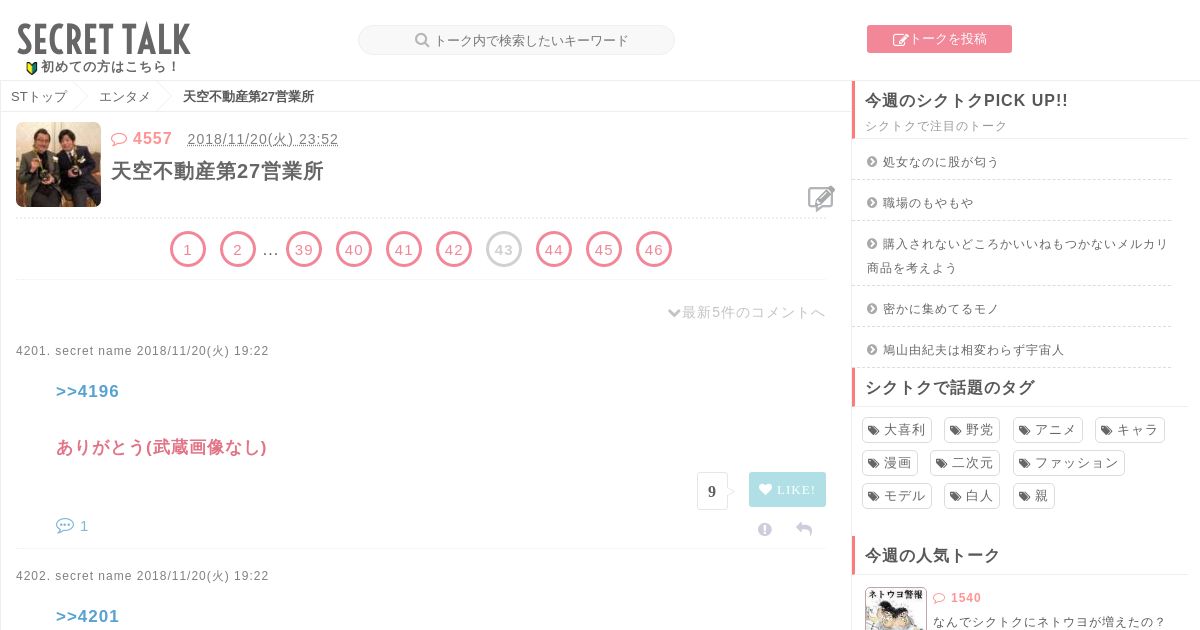The width and height of the screenshot is (1200, 630).
Task: Open popular talk thumbnail ネトウヨ警報
Action: point(896,608)
